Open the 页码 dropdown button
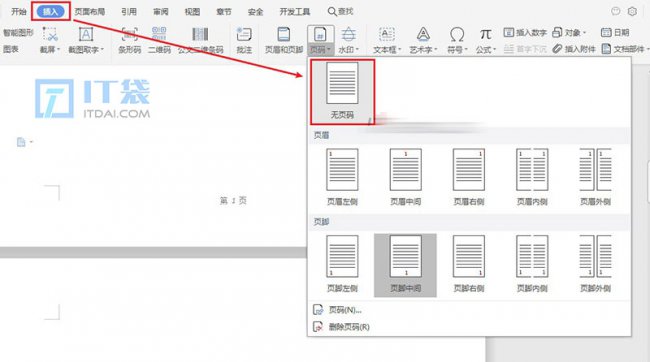This screenshot has width=650, height=362. point(320,40)
